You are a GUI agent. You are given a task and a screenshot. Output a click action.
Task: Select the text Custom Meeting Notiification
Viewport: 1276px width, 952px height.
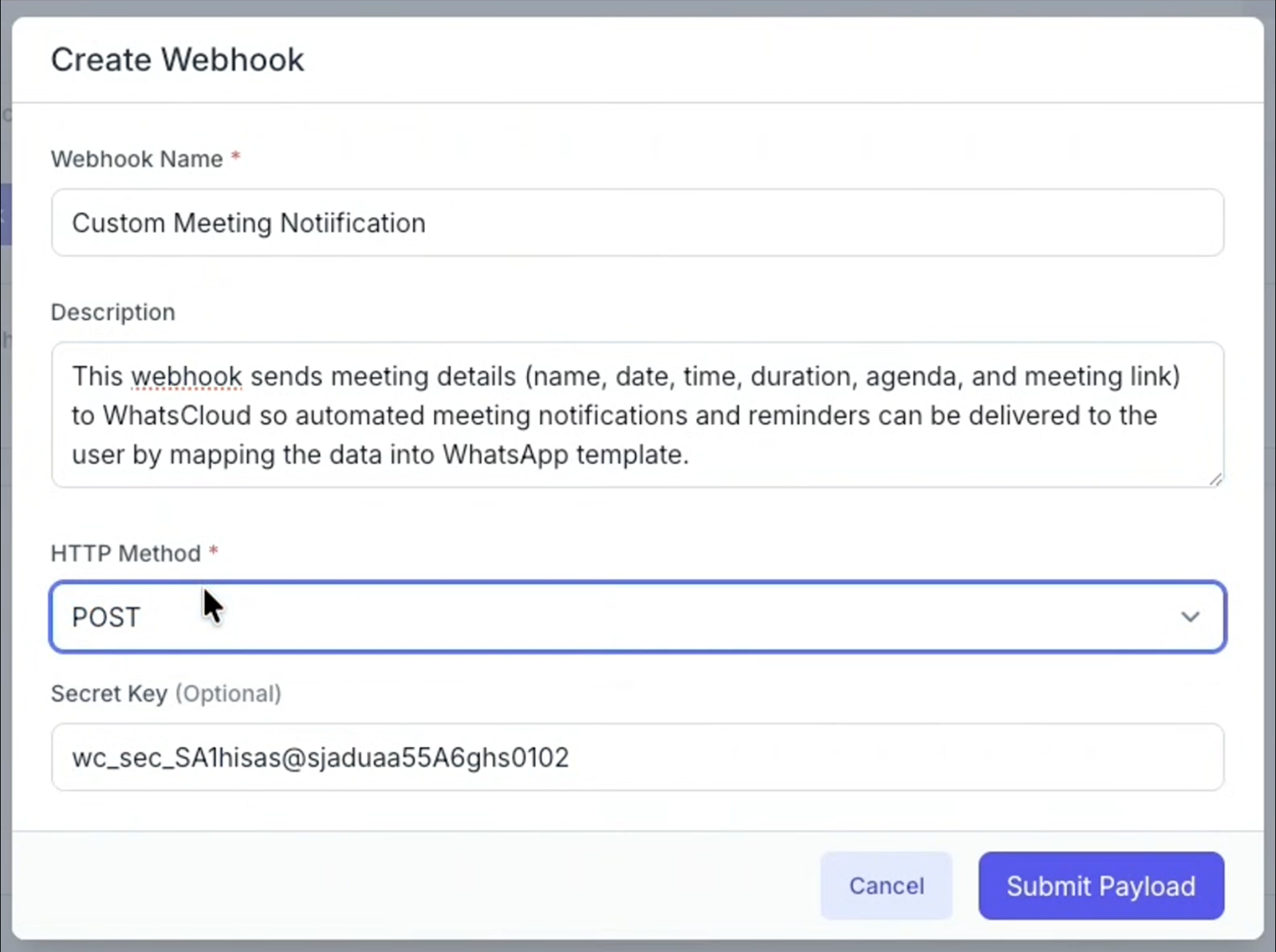tap(248, 222)
